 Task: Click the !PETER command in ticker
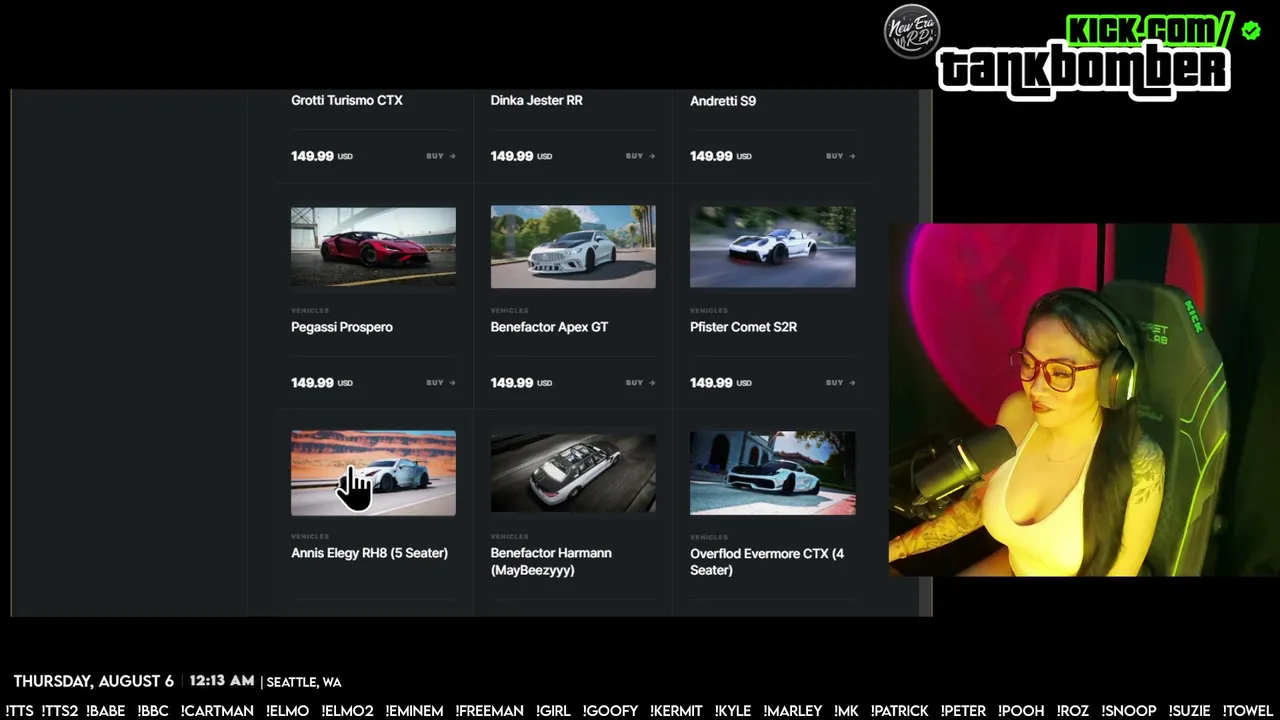pos(964,711)
